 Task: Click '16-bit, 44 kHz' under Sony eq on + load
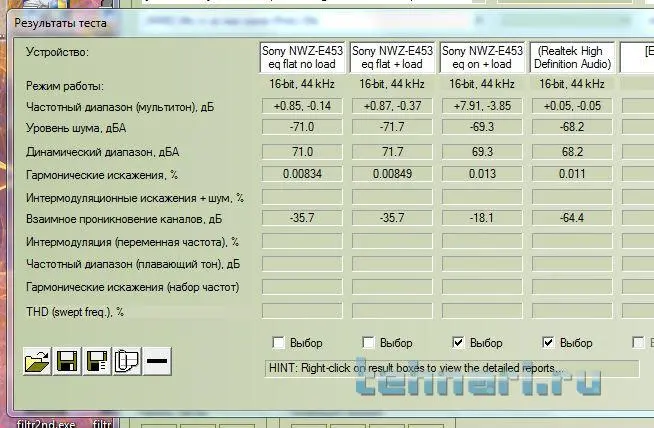point(482,84)
